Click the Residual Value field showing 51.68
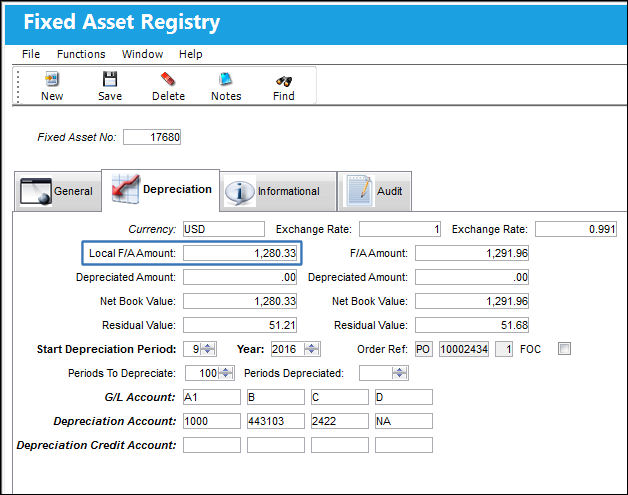 tap(472, 325)
